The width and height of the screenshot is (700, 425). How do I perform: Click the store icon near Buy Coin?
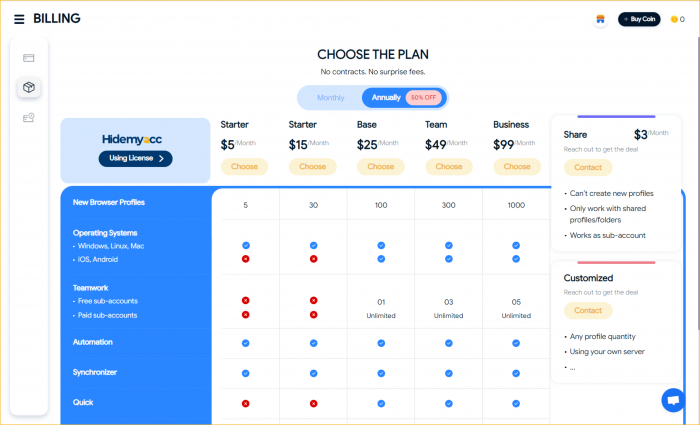600,19
